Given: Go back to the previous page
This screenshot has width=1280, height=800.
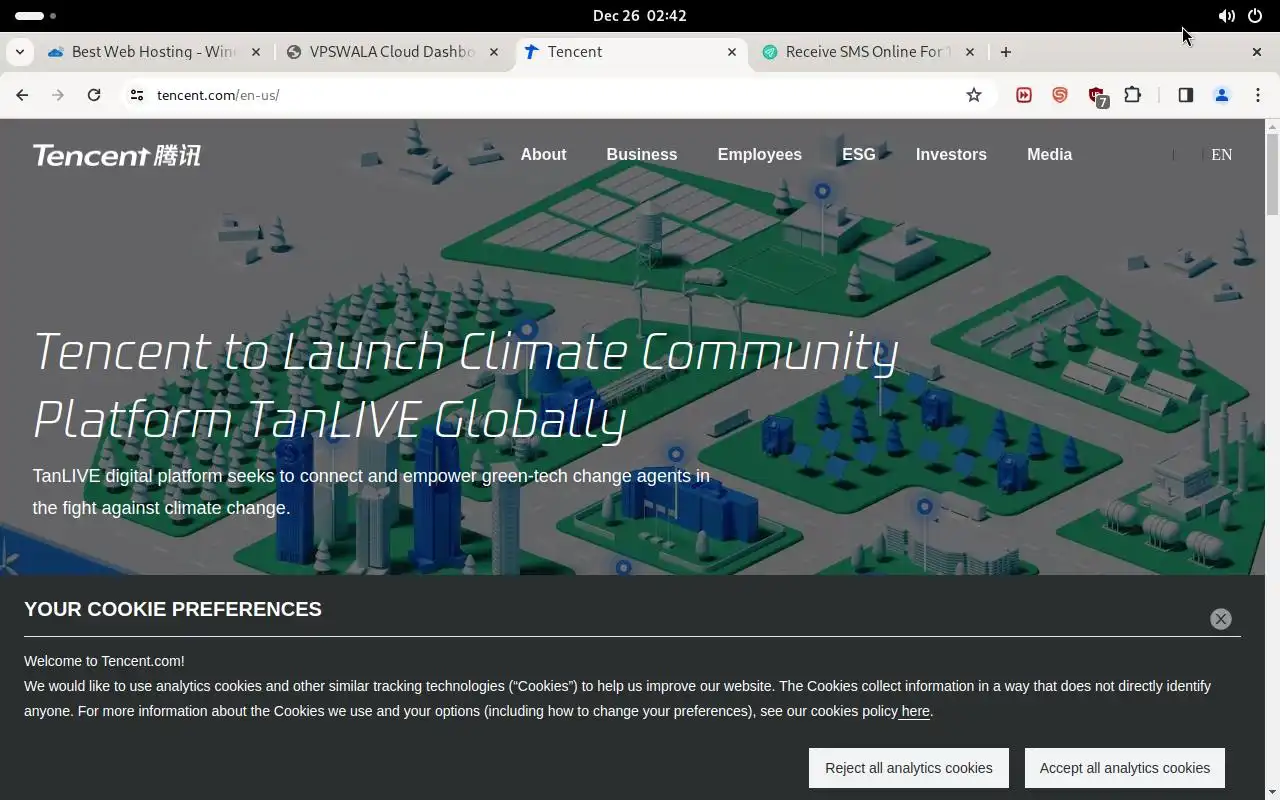Looking at the screenshot, I should pos(22,95).
